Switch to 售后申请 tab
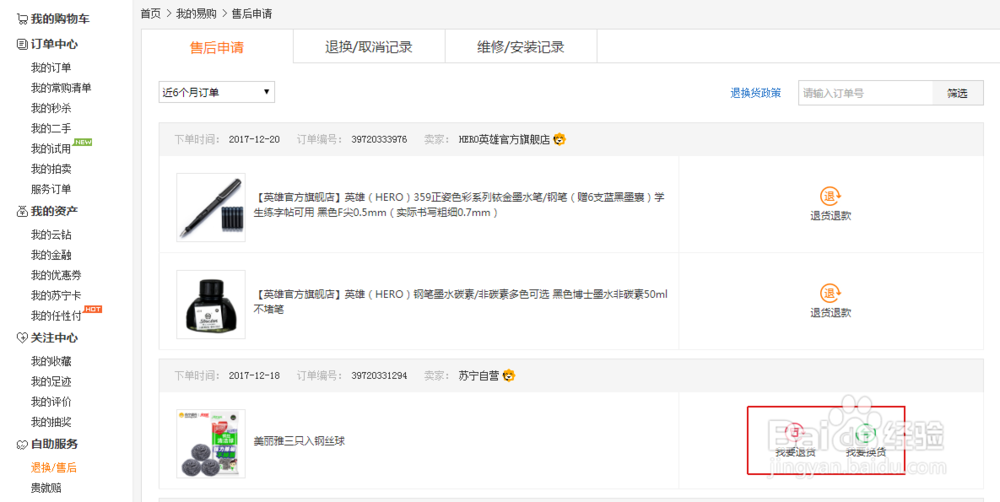 click(x=217, y=47)
